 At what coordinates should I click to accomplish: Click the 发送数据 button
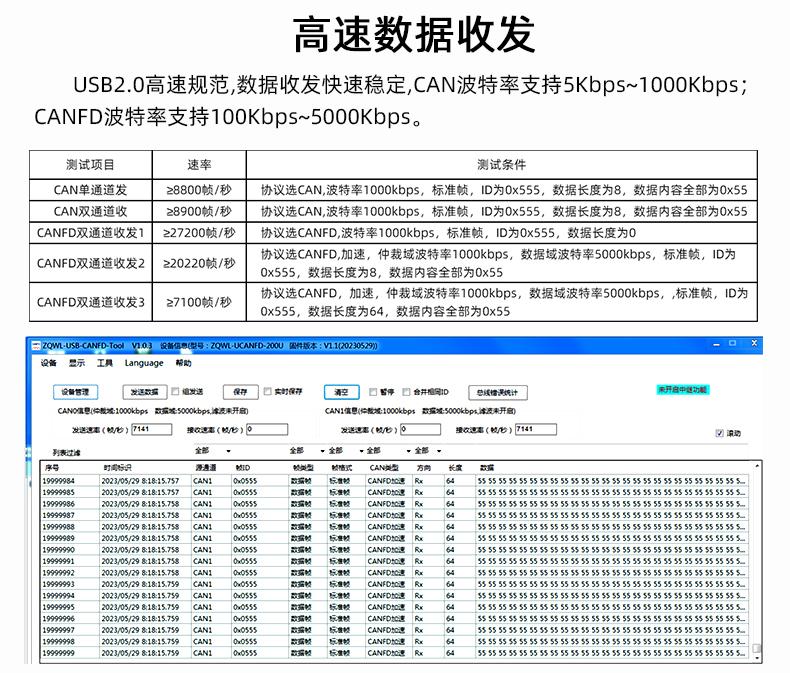145,391
